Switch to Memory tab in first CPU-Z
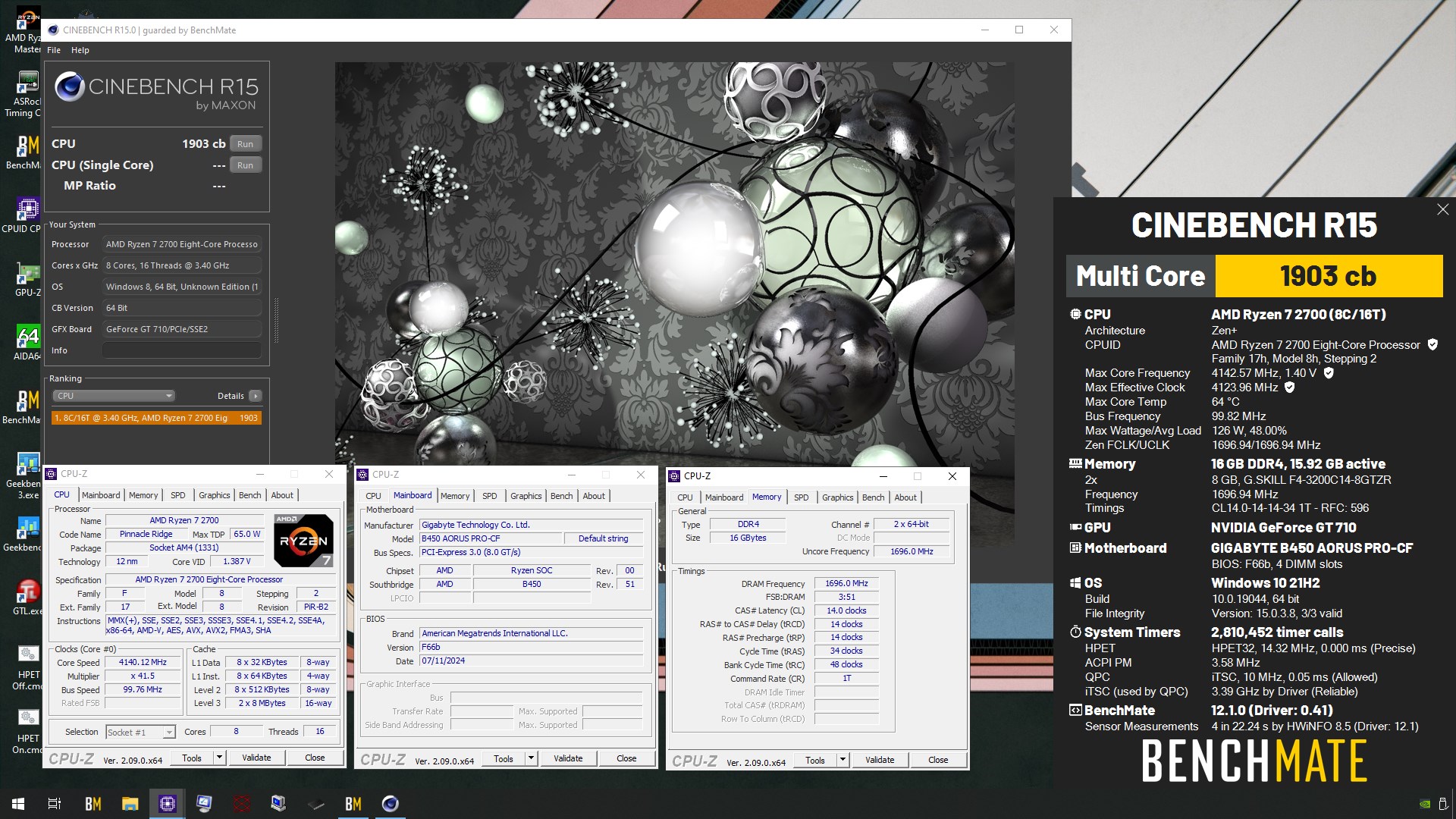Image resolution: width=1456 pixels, height=819 pixels. (x=143, y=495)
